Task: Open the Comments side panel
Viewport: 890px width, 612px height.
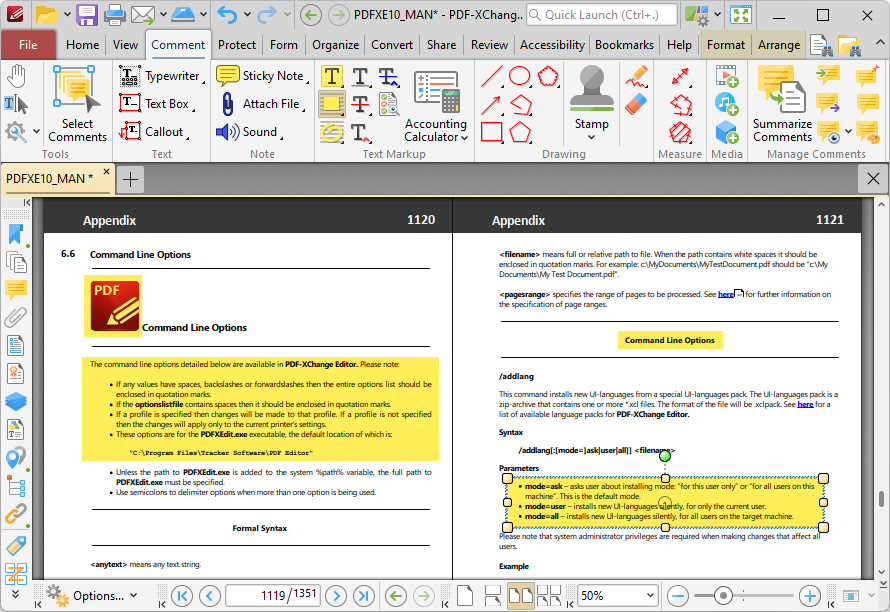Action: [16, 290]
